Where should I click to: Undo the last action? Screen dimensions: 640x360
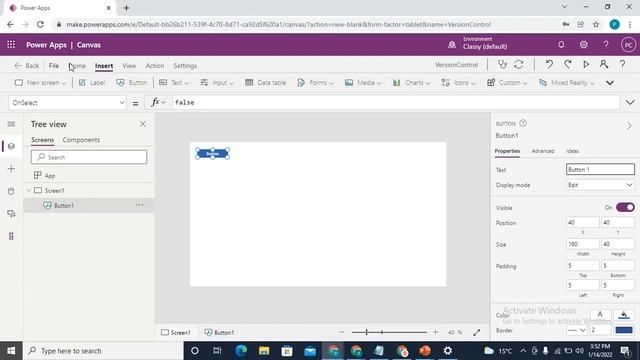click(549, 64)
